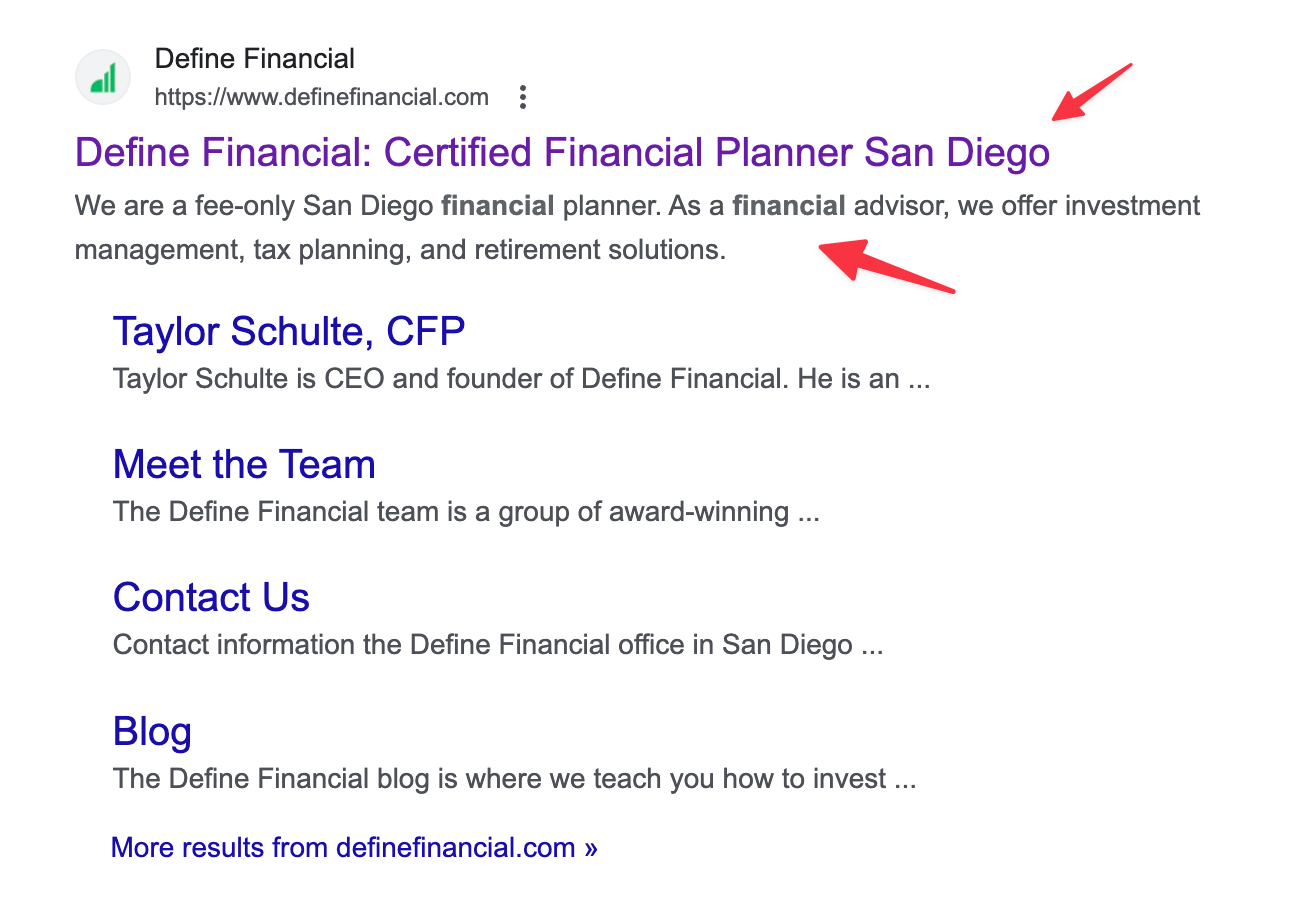Click the snippet mentioning award-winning team

coord(466,512)
